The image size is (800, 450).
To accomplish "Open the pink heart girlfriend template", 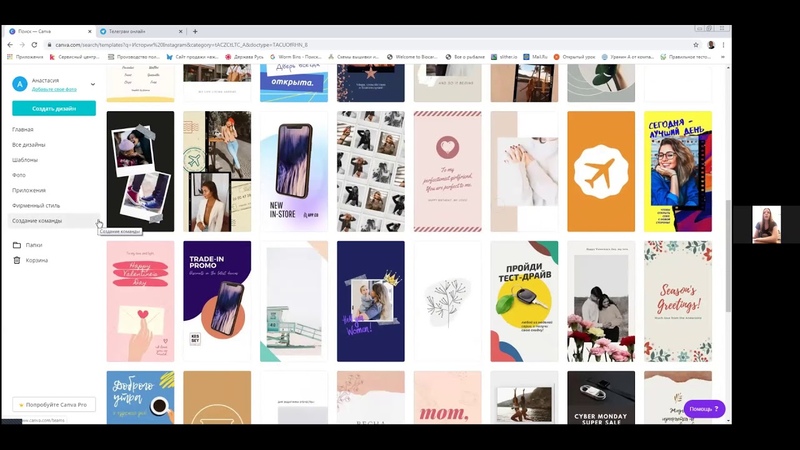I will point(447,171).
